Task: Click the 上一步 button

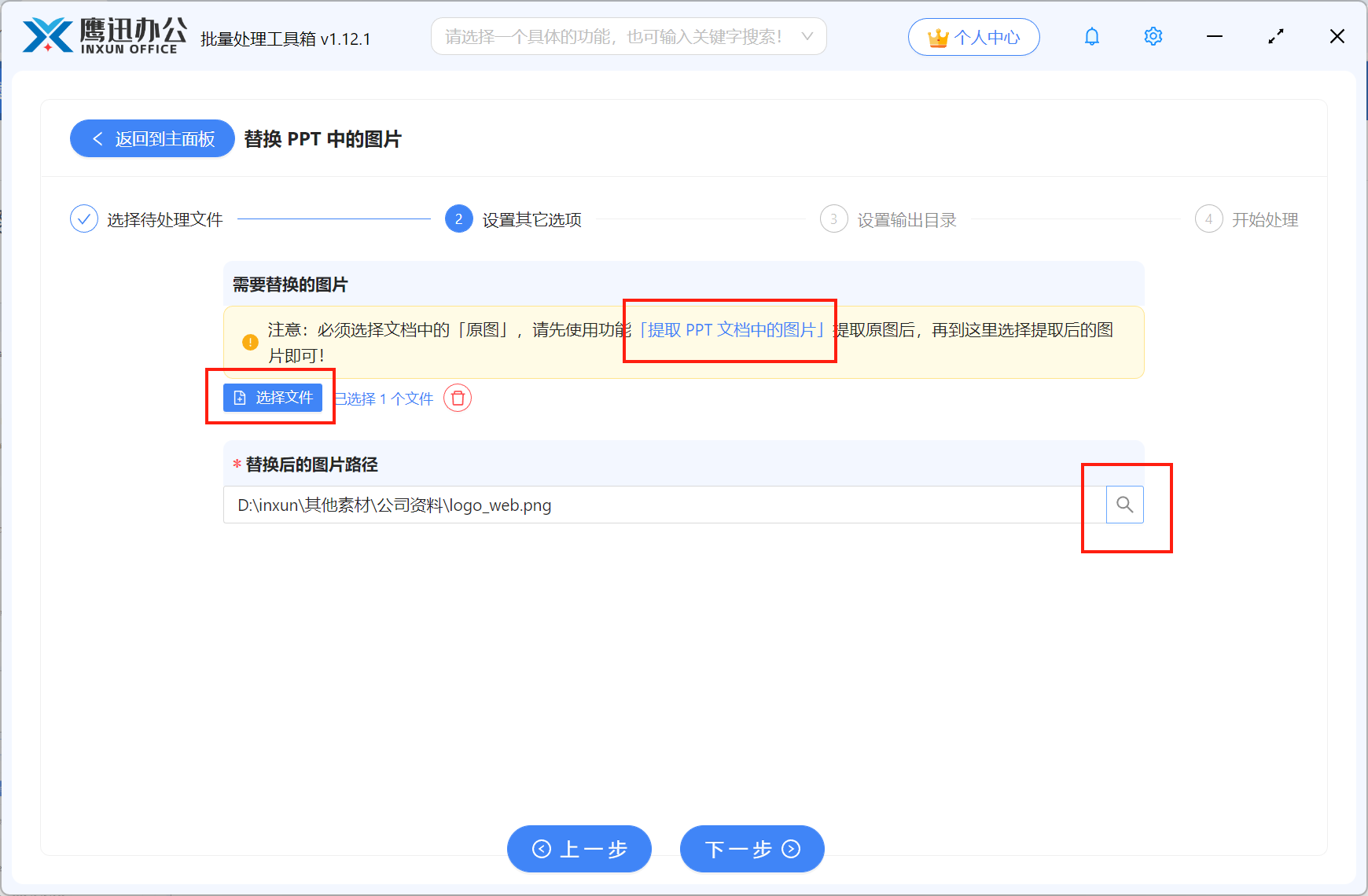Action: pos(579,849)
